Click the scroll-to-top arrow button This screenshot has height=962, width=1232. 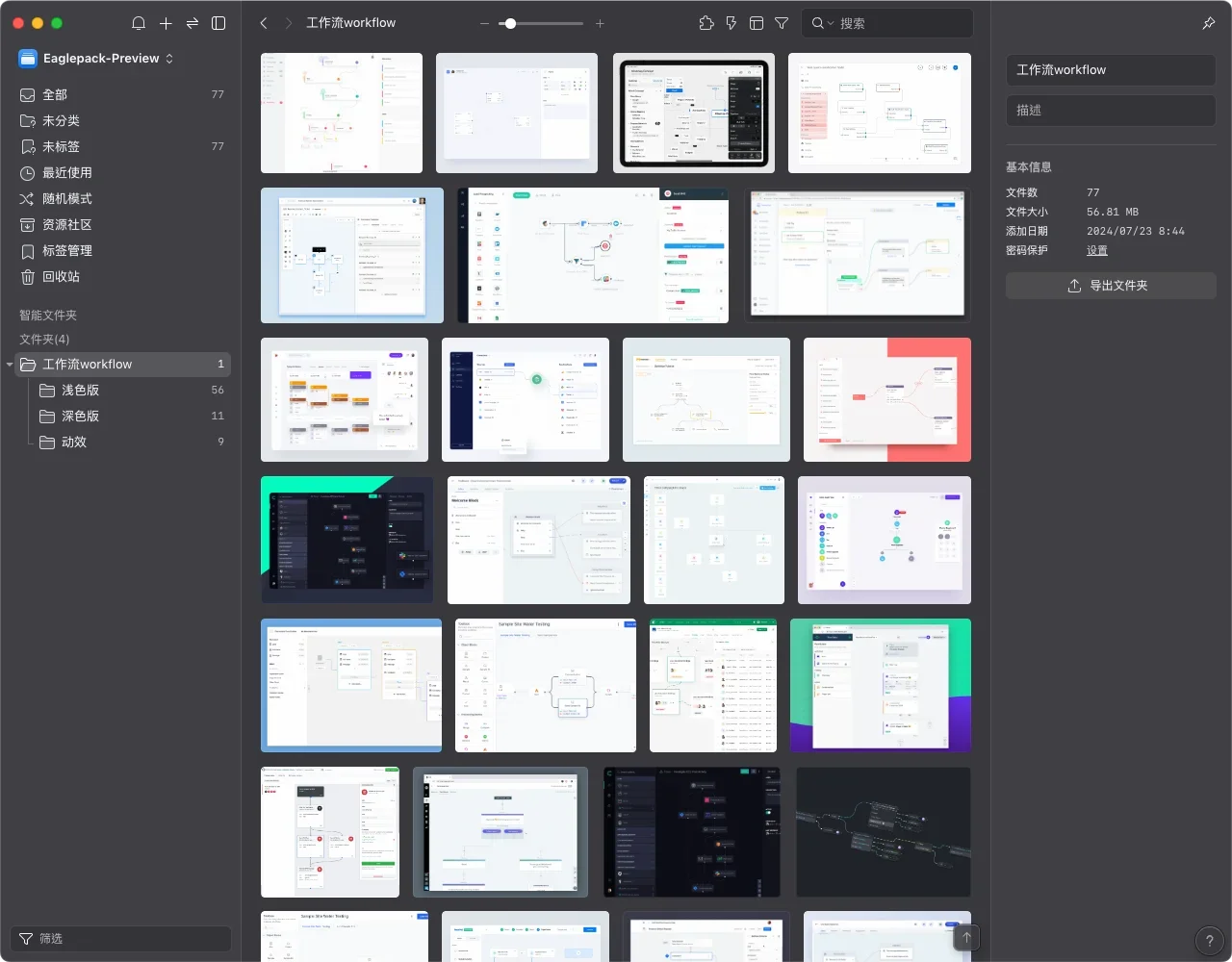click(x=966, y=937)
